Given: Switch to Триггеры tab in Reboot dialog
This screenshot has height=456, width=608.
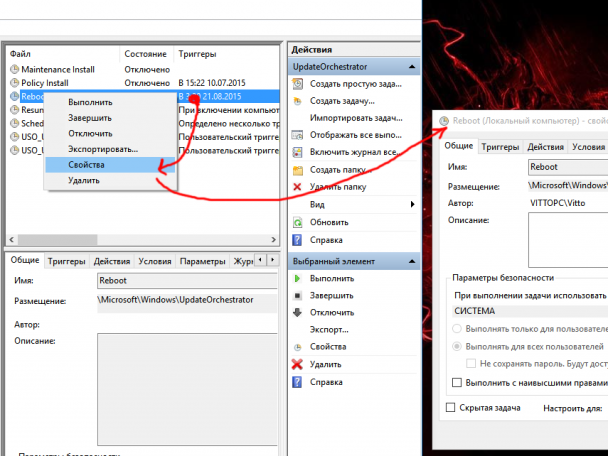Looking at the screenshot, I should coord(500,147).
